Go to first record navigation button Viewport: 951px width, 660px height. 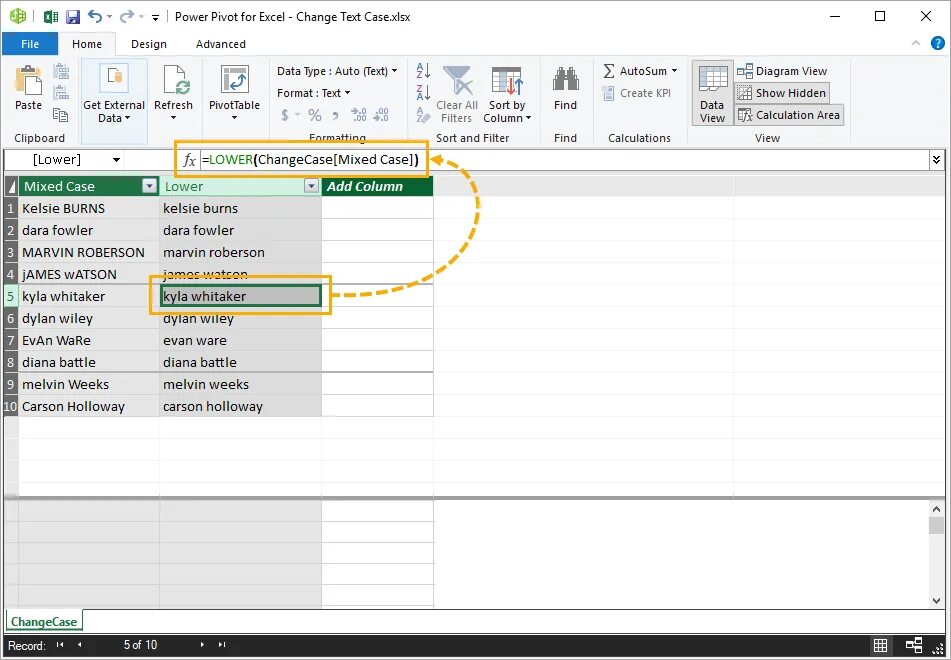click(59, 645)
